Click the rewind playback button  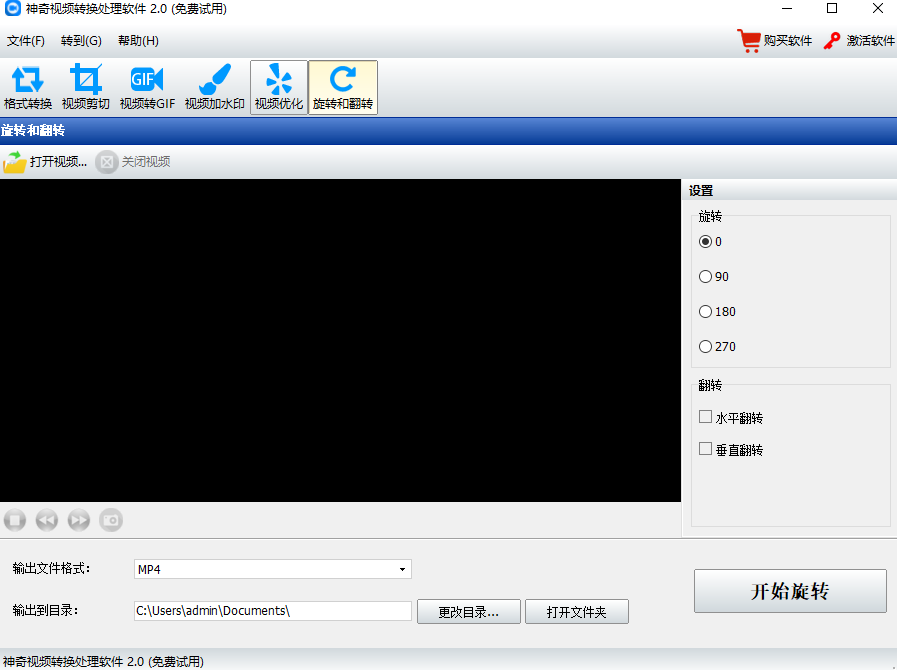tap(47, 520)
